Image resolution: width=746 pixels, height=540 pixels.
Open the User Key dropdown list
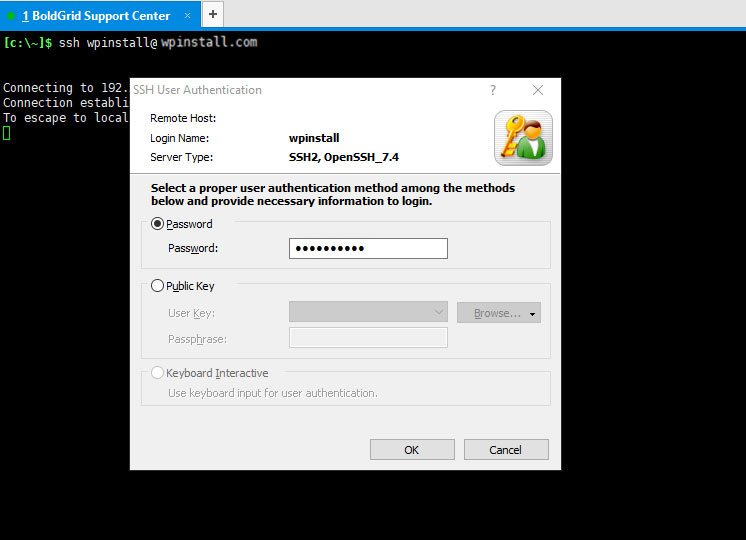368,313
